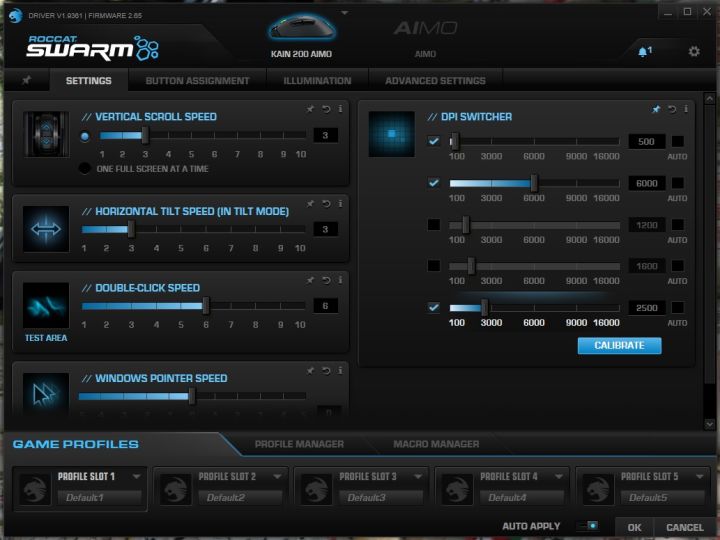
Task: Show info for Double-Click Speed panel
Action: pyautogui.click(x=340, y=280)
